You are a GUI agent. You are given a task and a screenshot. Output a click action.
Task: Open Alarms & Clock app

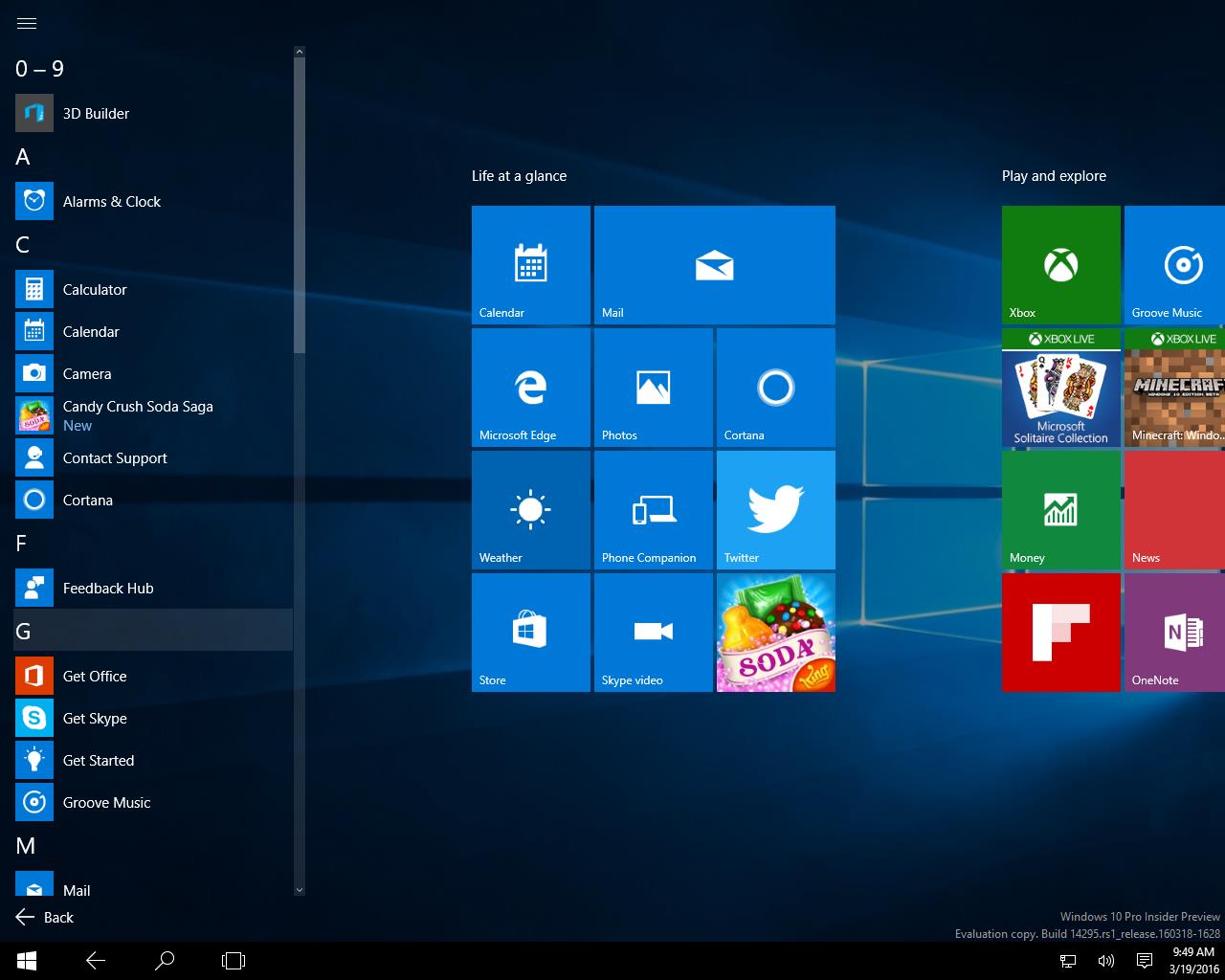153,201
